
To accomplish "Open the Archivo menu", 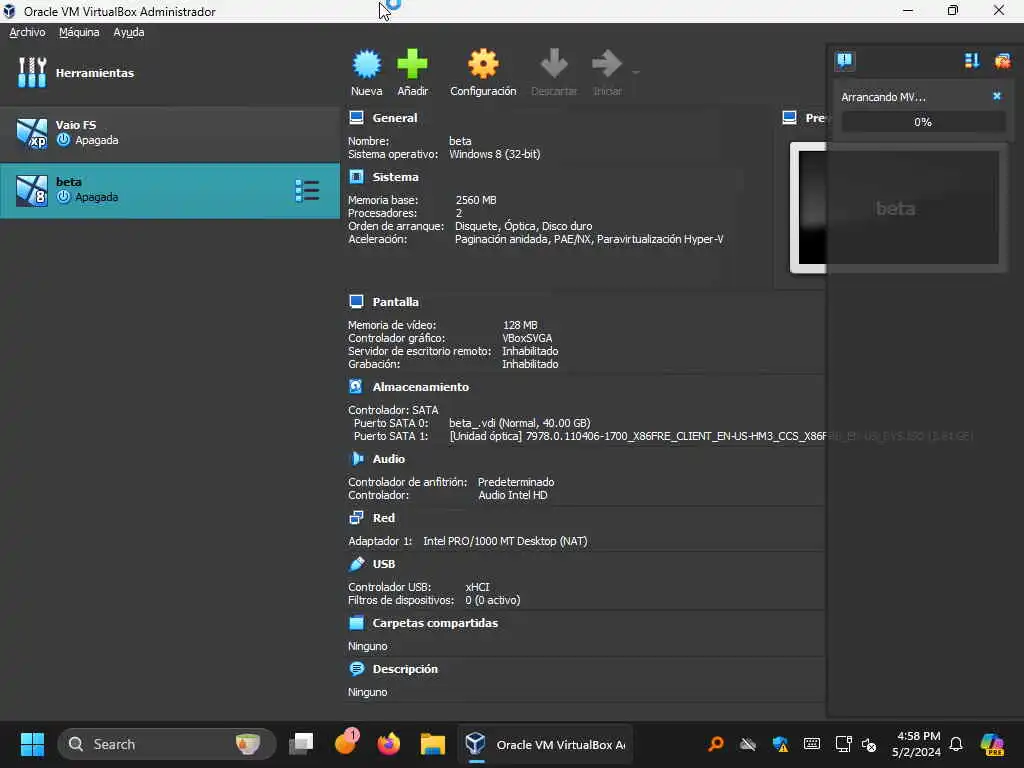I will click(x=27, y=32).
